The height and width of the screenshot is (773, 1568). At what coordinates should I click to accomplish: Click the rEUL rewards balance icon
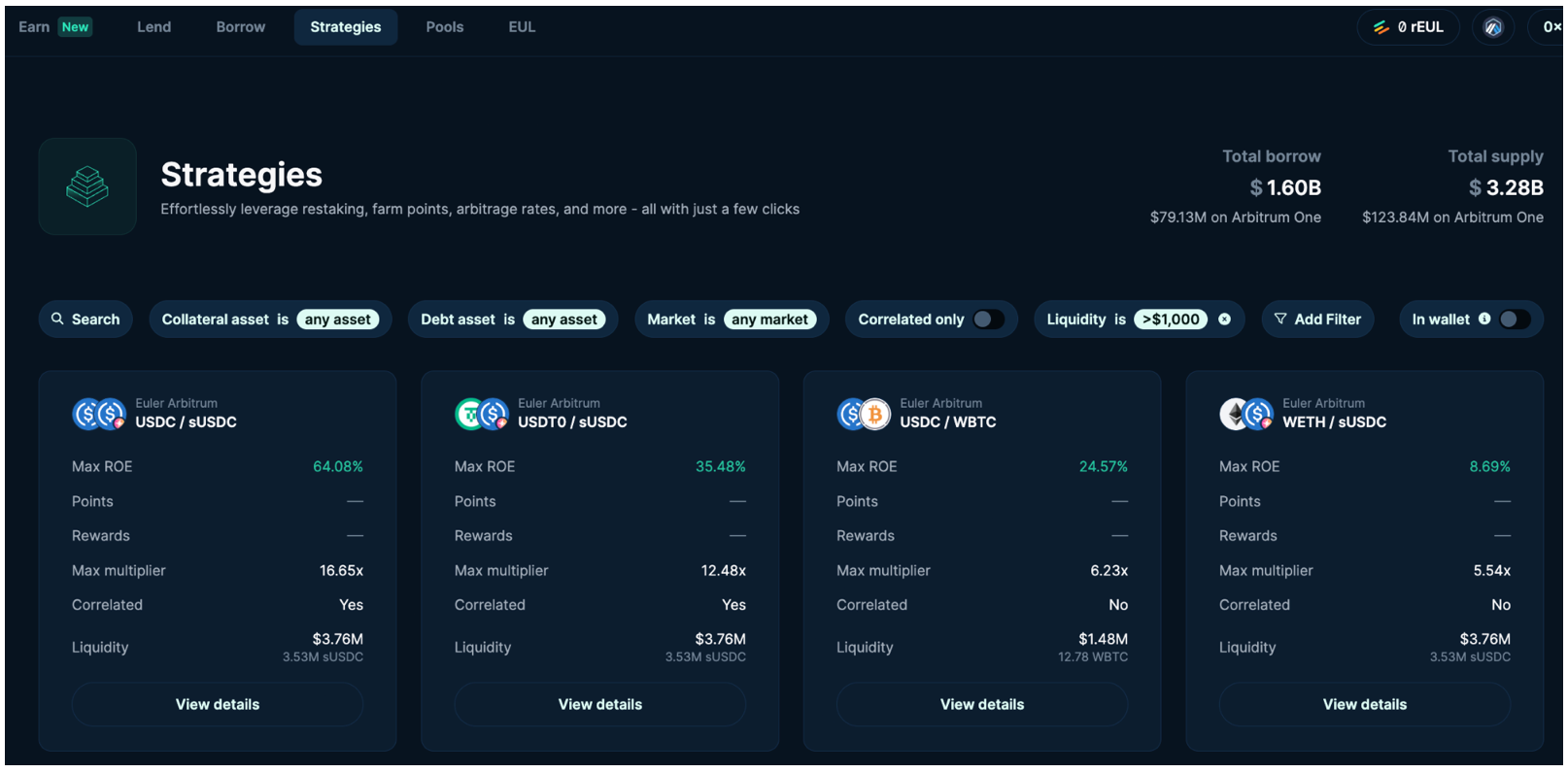[1381, 27]
